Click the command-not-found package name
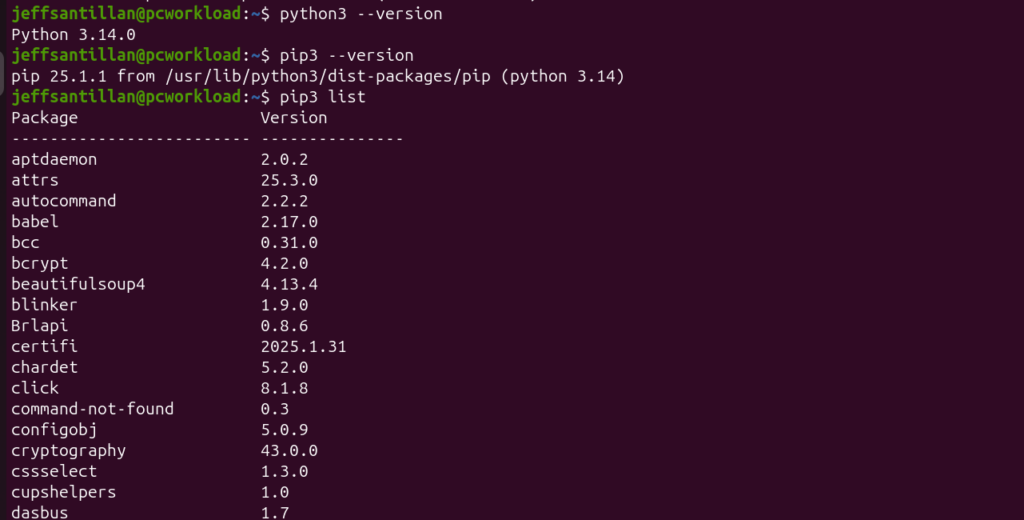This screenshot has height=520, width=1024. coord(93,409)
